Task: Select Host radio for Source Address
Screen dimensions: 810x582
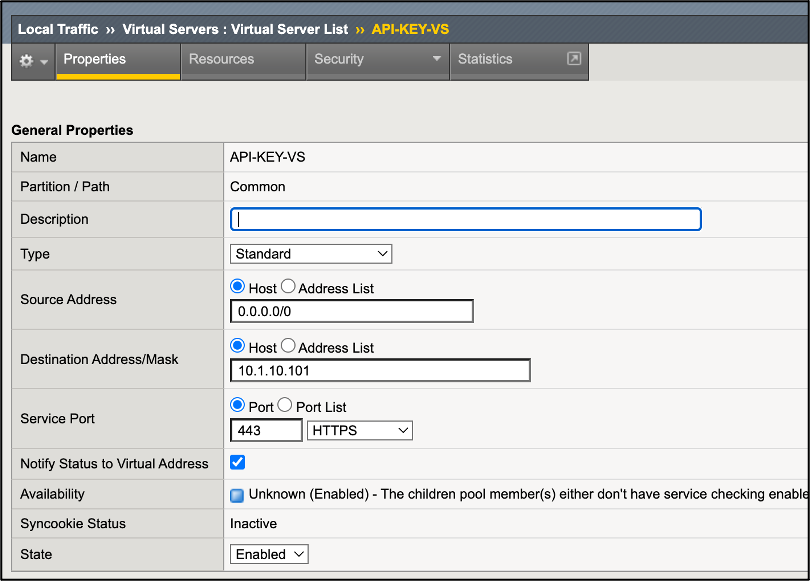Action: coord(238,287)
